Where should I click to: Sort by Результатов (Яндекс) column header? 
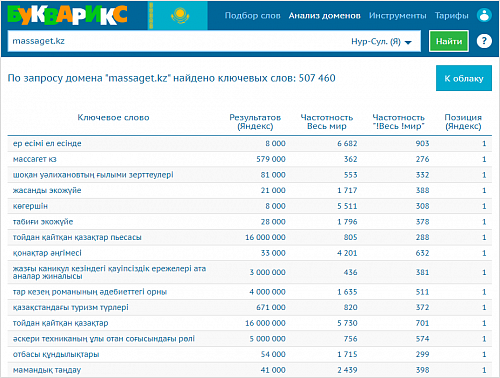(255, 122)
